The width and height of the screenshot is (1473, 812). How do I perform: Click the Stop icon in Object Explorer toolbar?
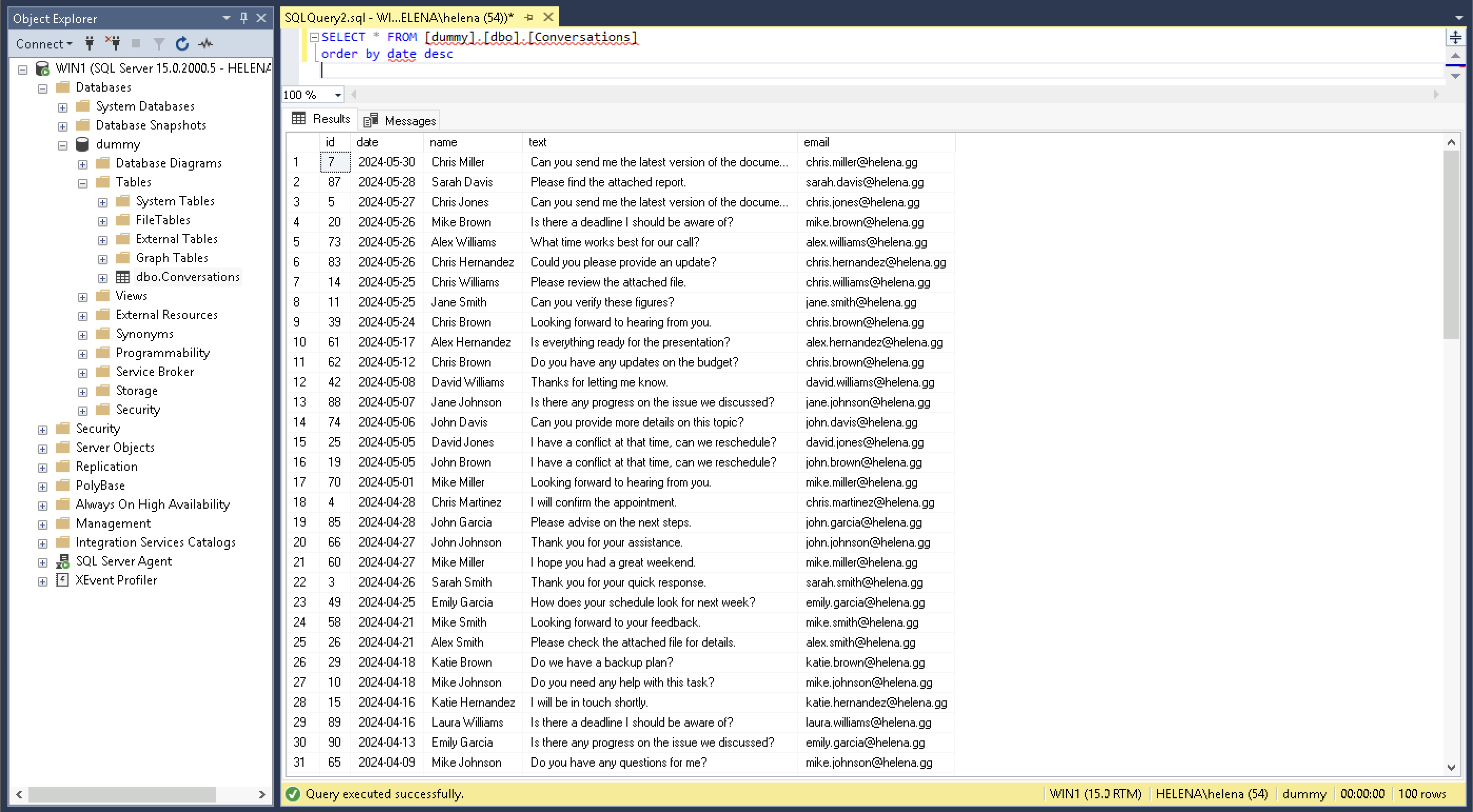coord(136,43)
